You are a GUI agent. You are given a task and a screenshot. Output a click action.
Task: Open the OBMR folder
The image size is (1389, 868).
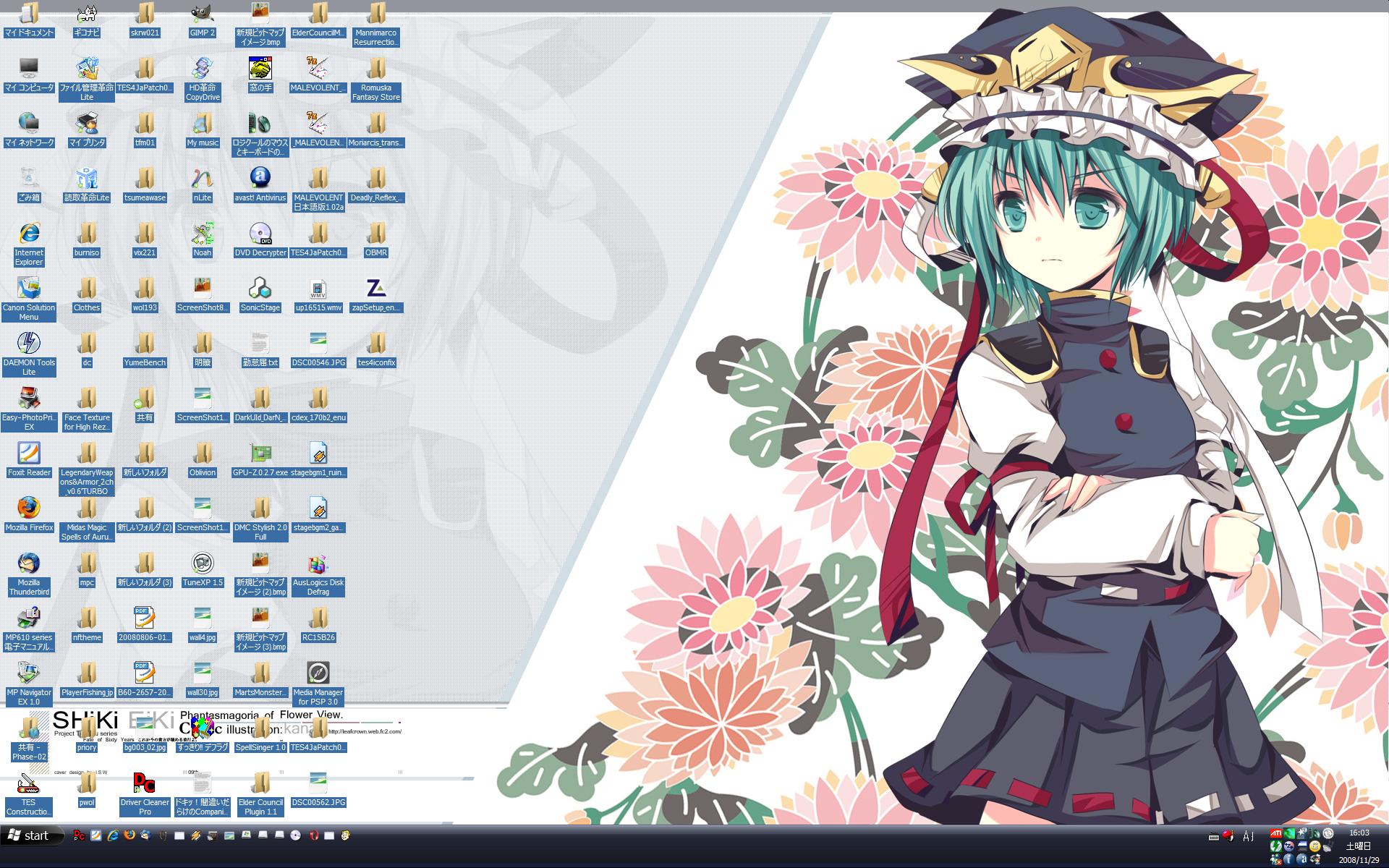point(376,239)
